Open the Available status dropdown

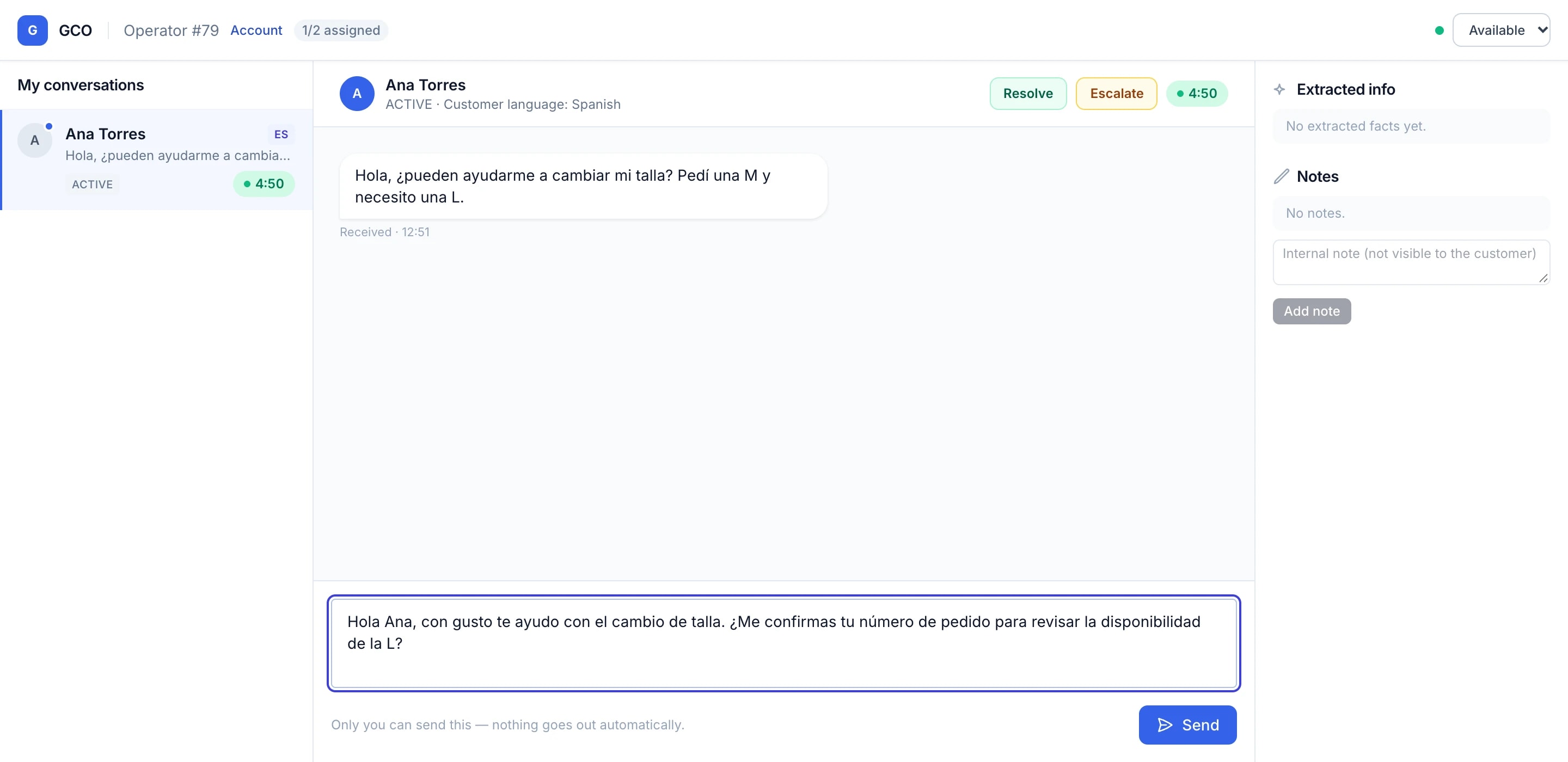(1500, 30)
